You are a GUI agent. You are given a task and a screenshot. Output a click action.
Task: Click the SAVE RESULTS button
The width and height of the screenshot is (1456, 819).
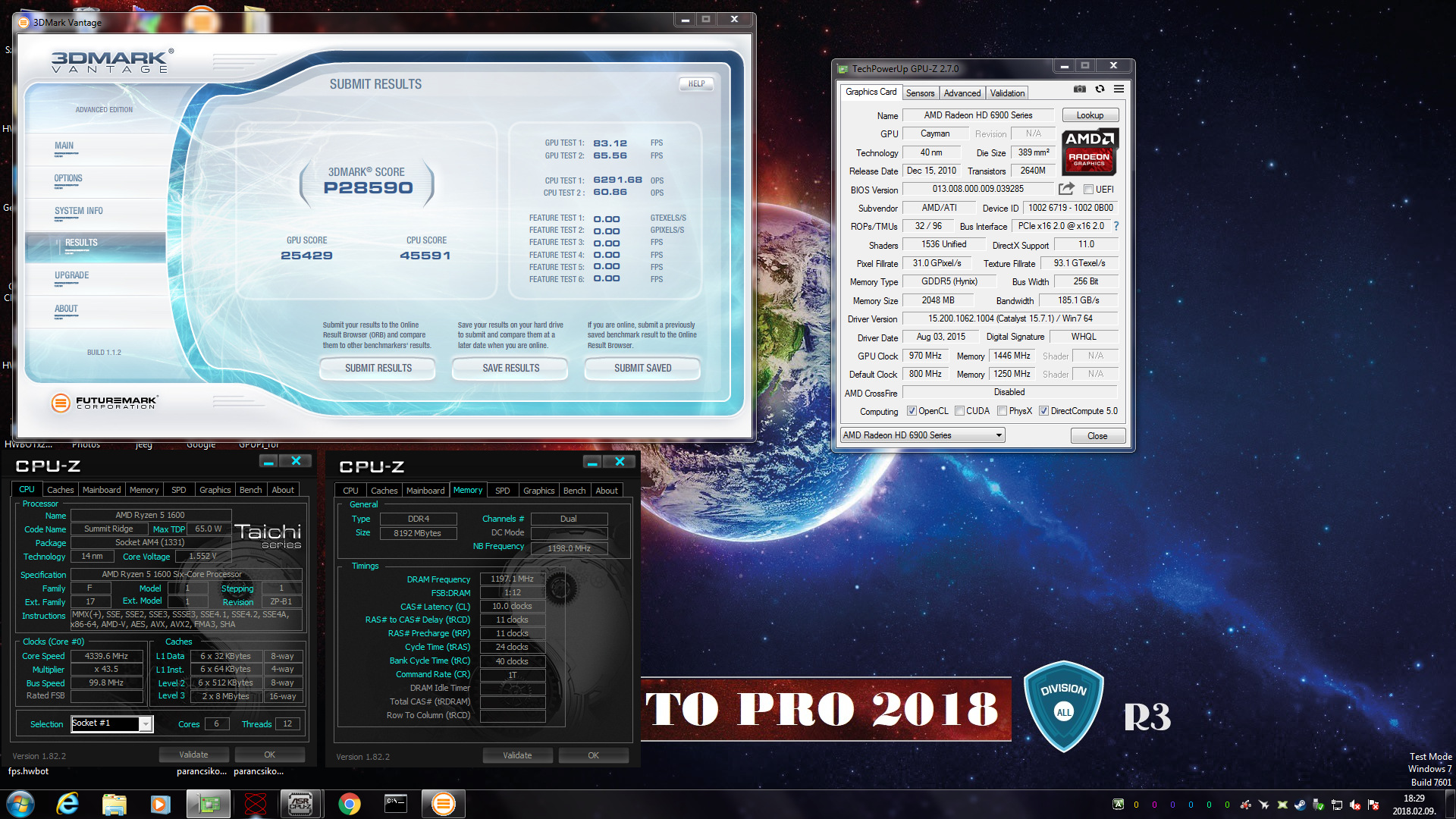510,369
